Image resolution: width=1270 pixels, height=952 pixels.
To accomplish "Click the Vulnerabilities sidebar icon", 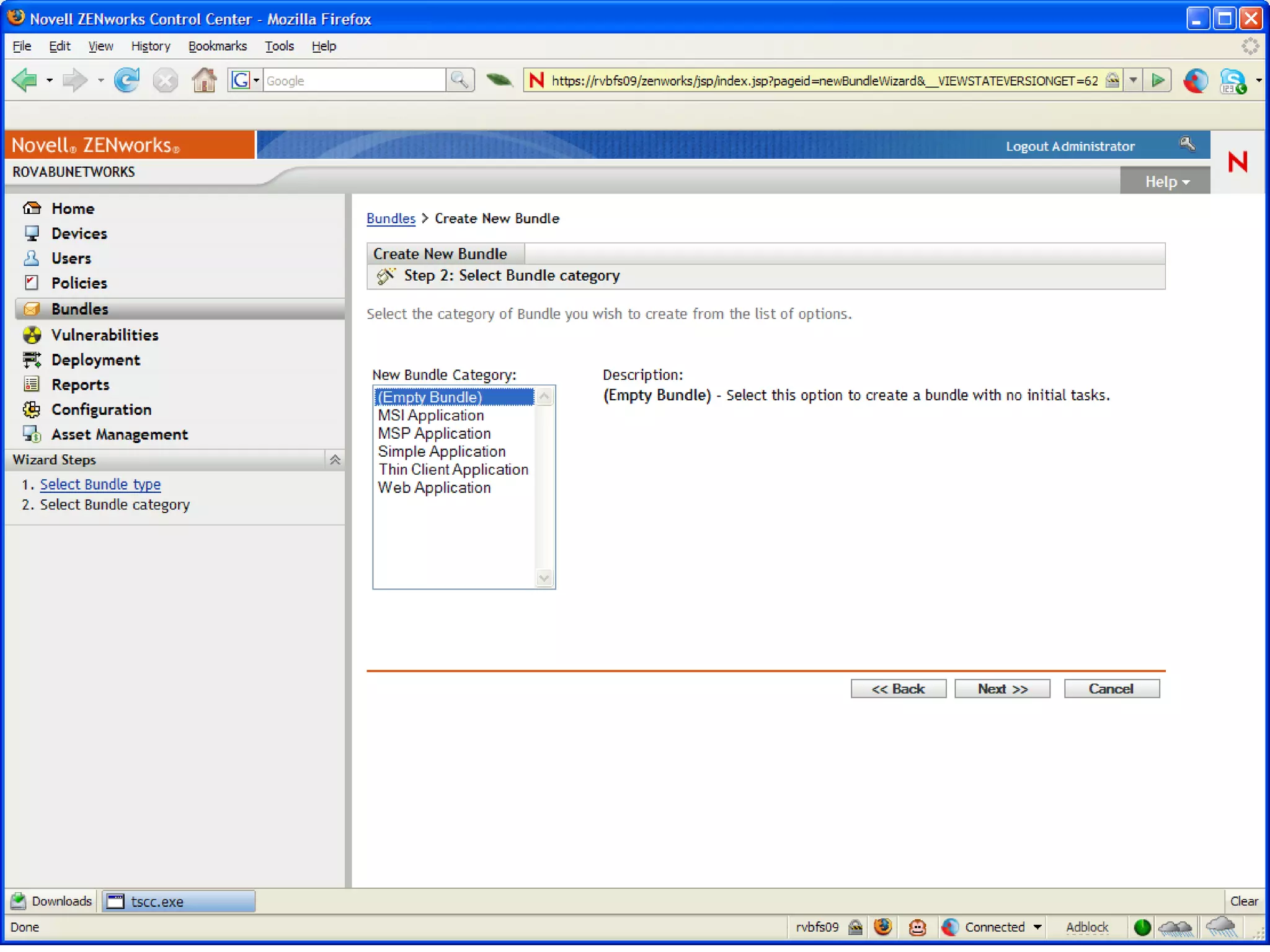I will tap(32, 335).
